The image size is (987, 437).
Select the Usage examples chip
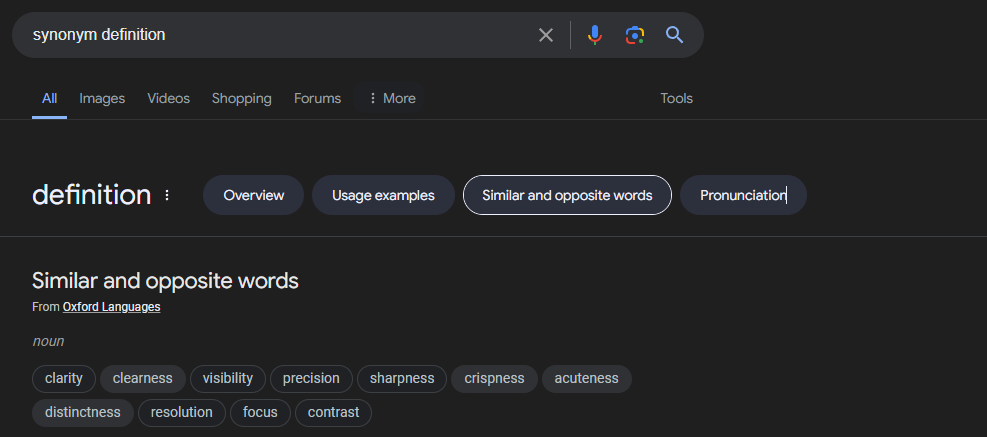383,195
